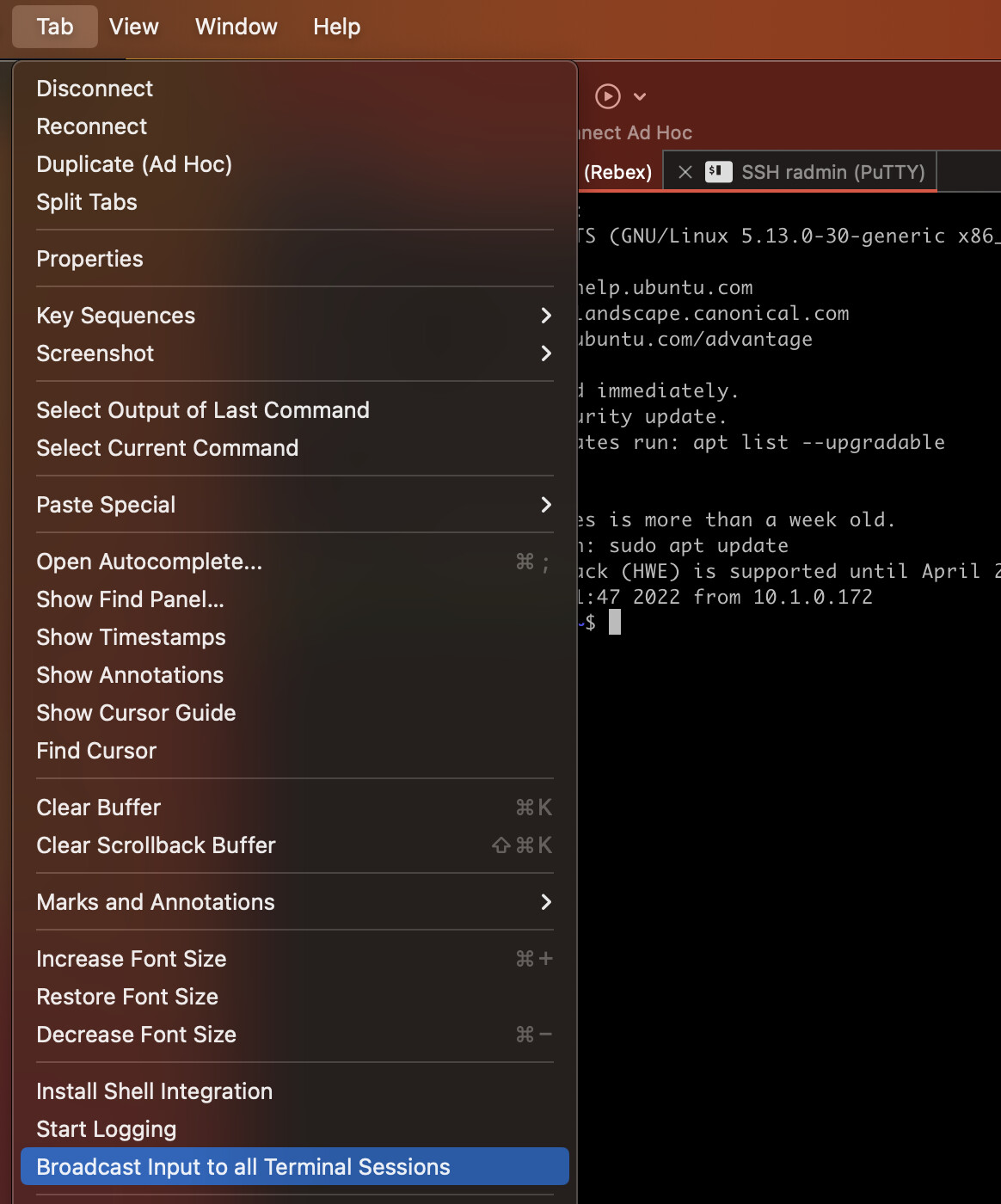
Task: Choose Disconnect from the Tab menu
Action: coord(95,89)
